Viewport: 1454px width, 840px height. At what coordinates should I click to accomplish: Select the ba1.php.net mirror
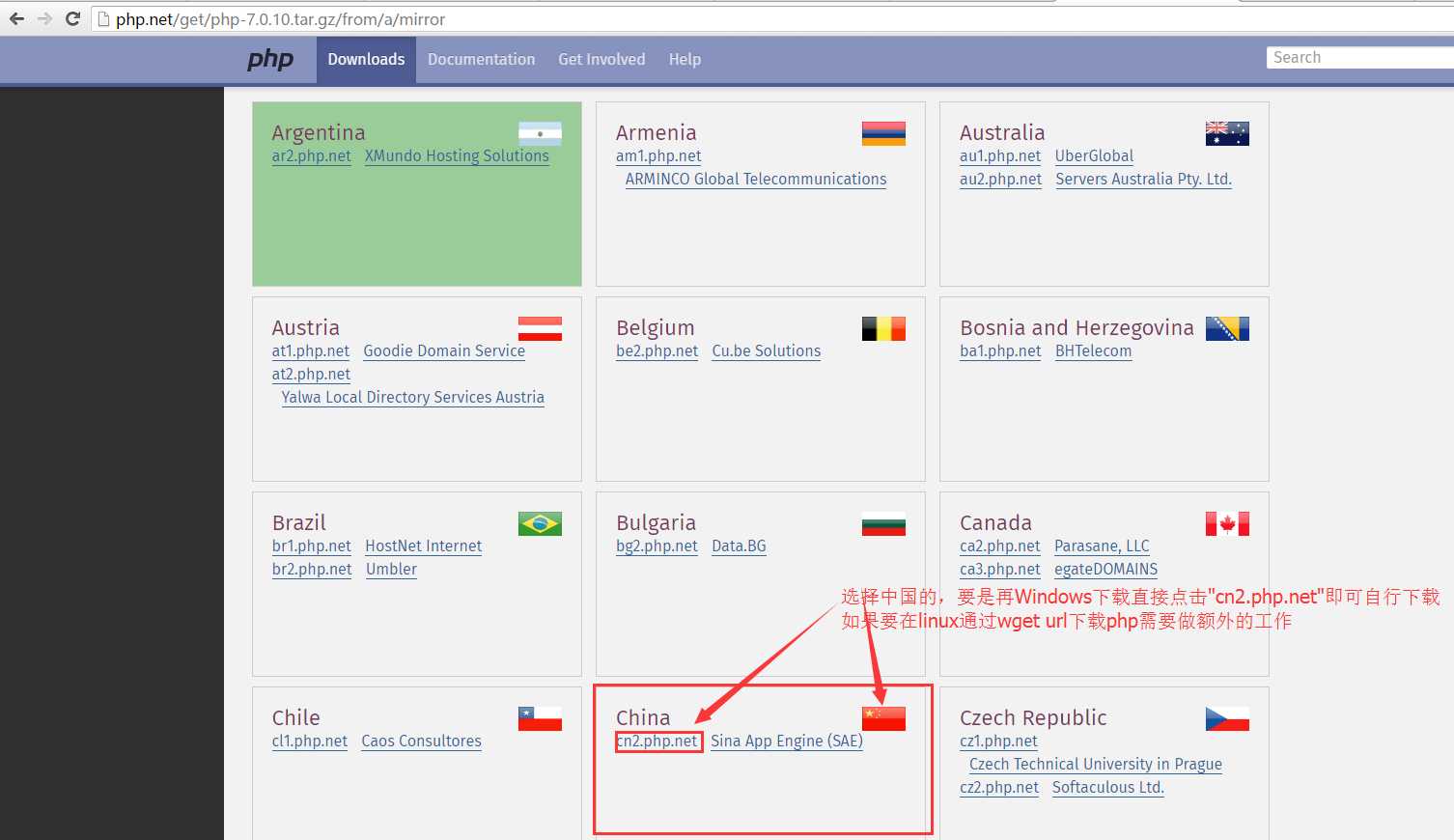coord(1000,350)
